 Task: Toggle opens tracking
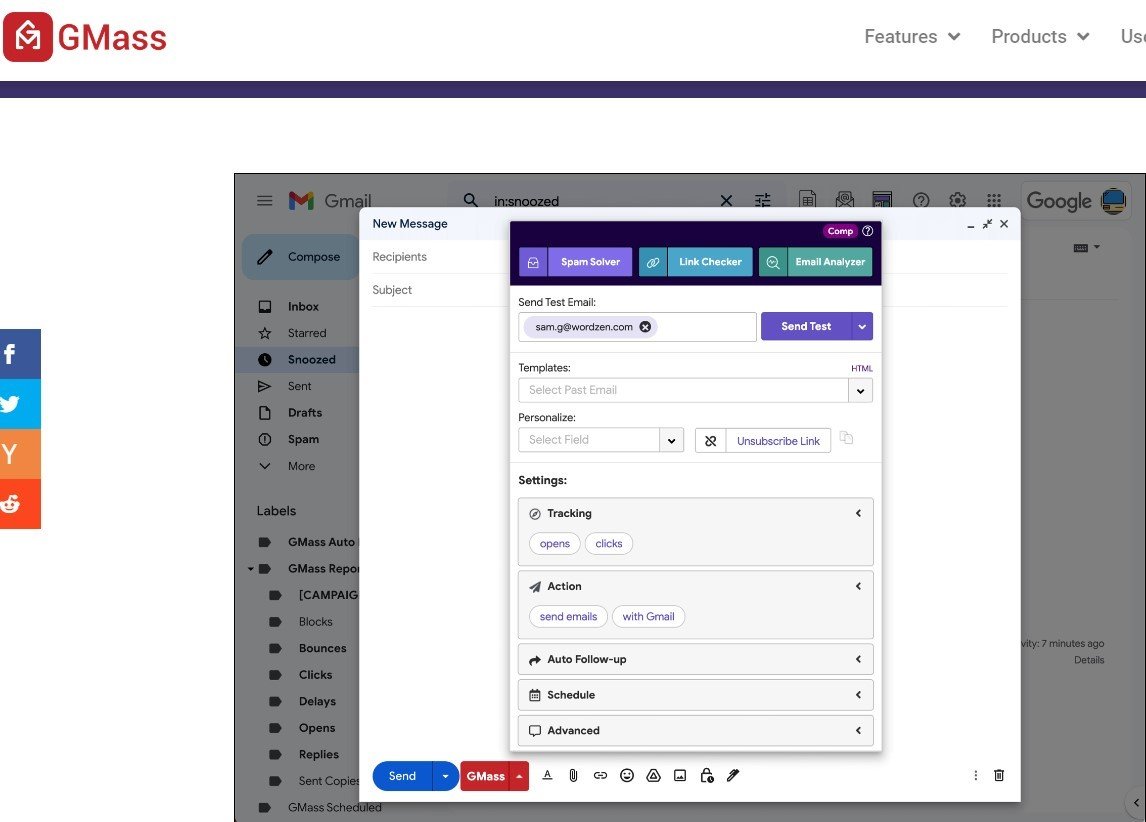[x=555, y=544]
